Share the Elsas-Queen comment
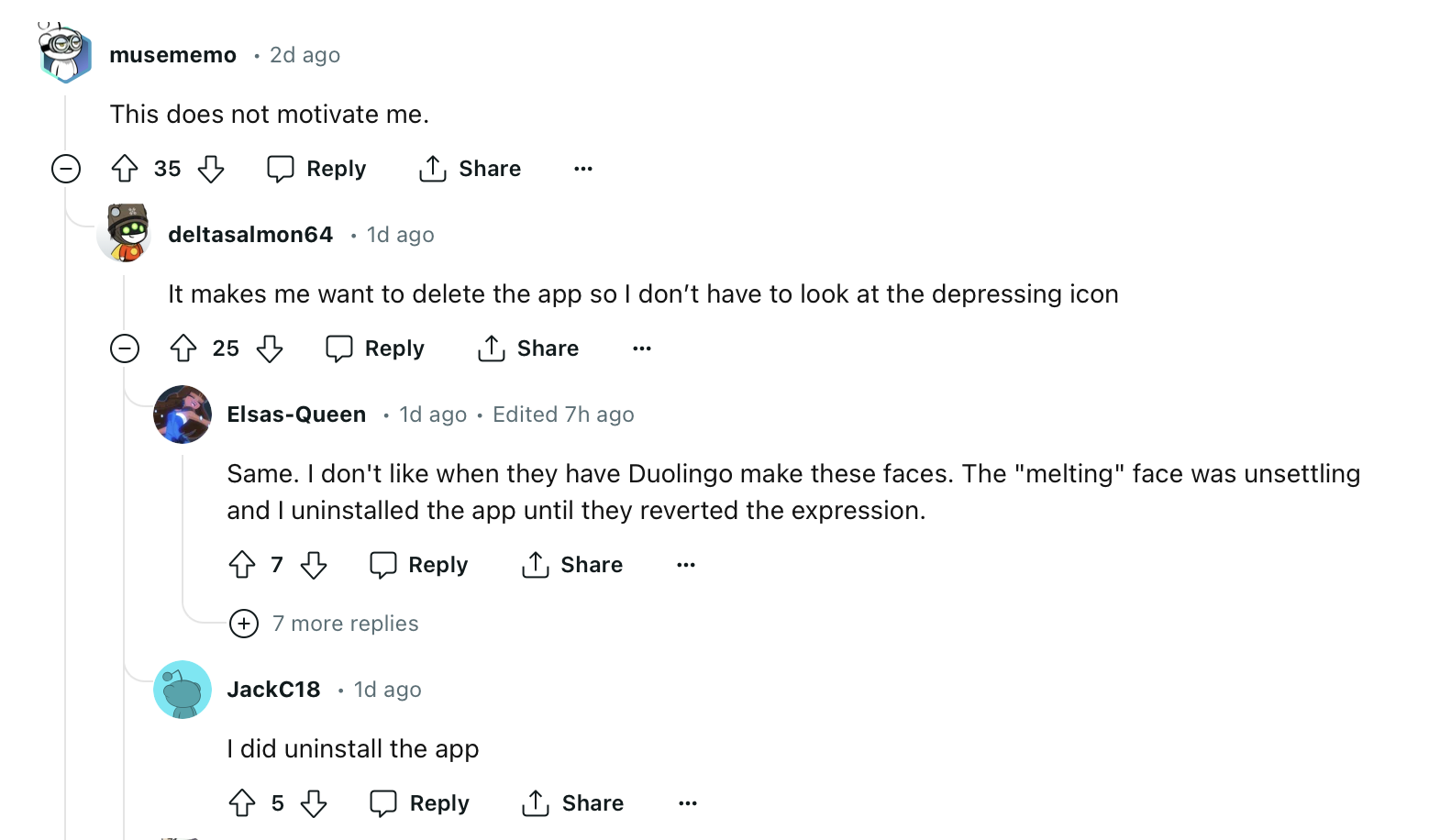 click(x=572, y=565)
